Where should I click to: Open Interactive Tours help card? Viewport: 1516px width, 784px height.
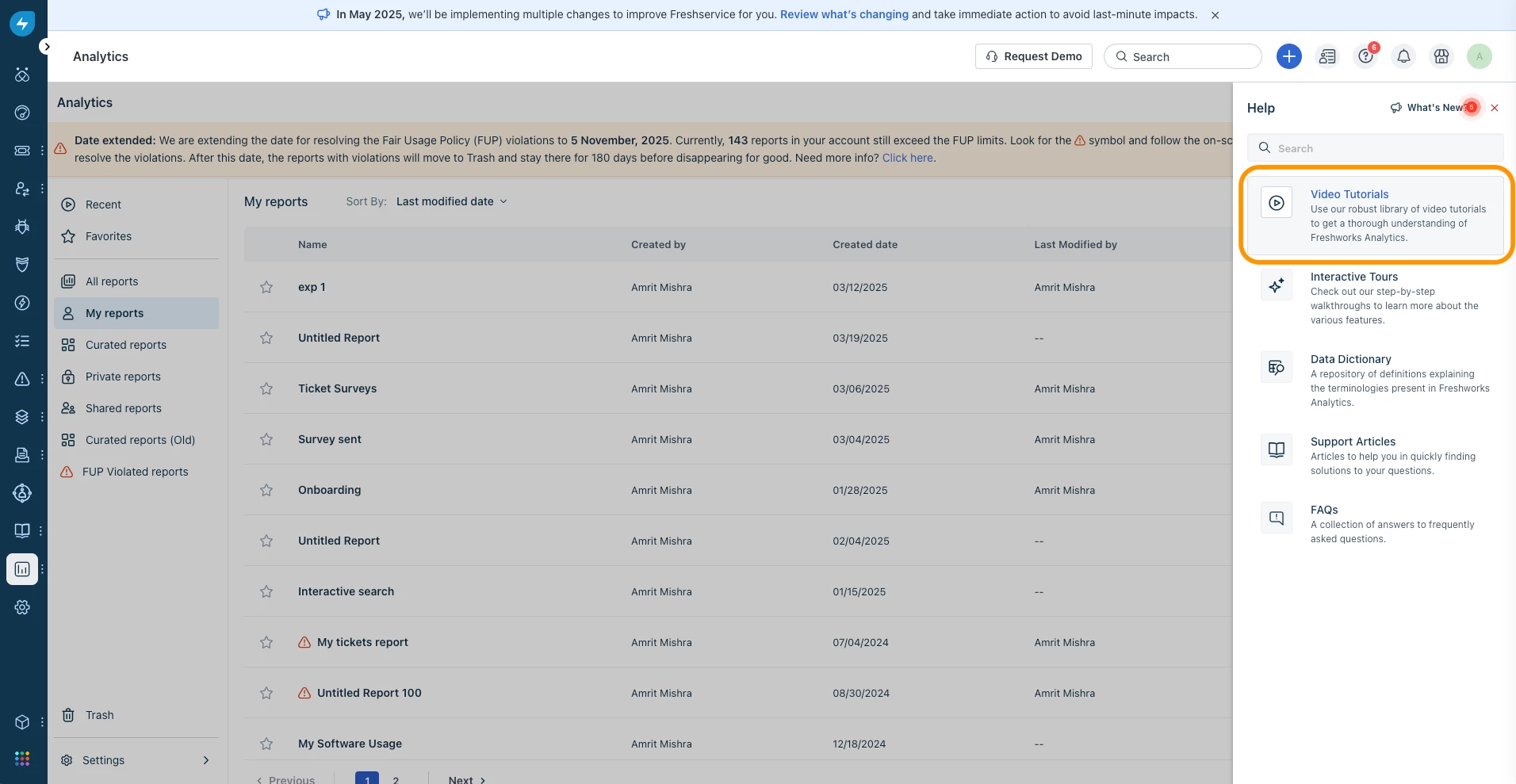tap(1376, 297)
